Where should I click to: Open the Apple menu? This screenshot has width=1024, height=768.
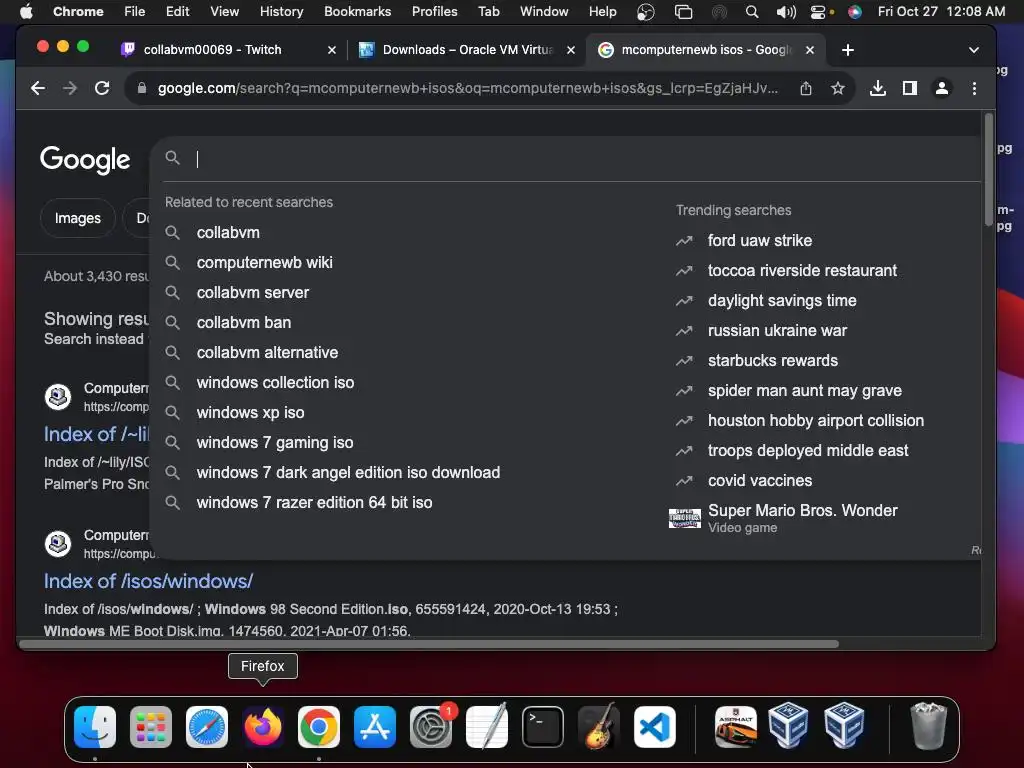click(26, 12)
